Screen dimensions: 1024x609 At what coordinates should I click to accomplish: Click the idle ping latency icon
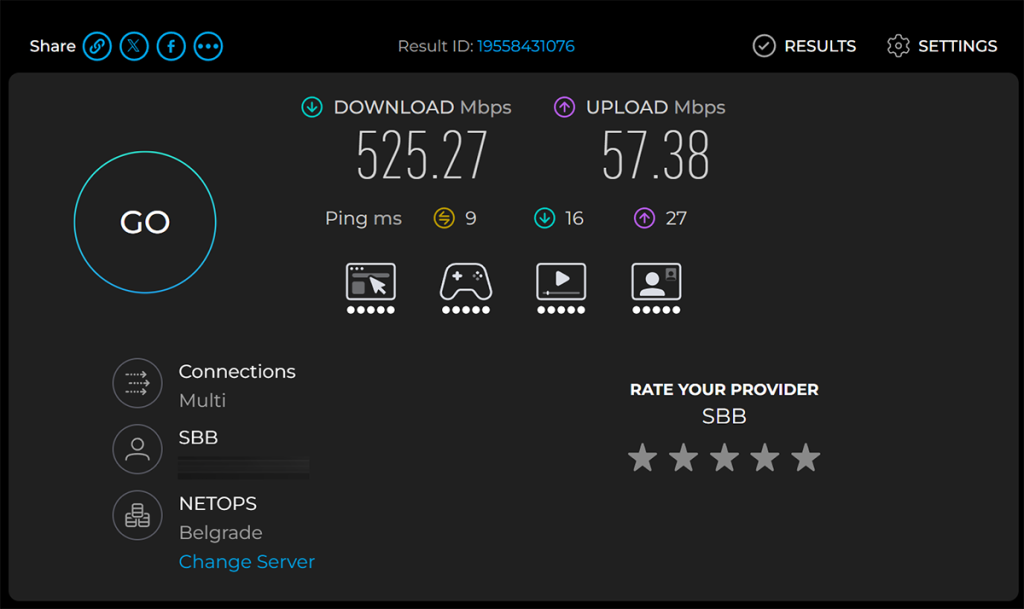click(444, 218)
